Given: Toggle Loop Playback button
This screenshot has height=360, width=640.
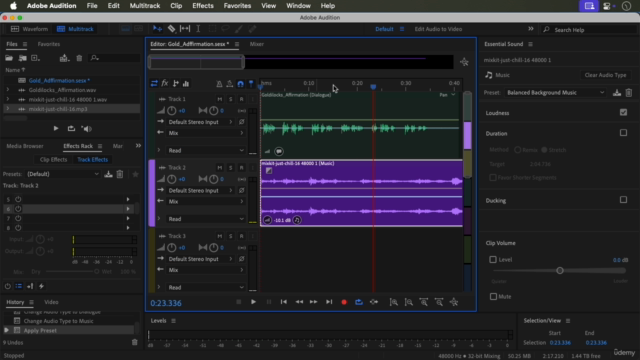Looking at the screenshot, I should (x=359, y=302).
